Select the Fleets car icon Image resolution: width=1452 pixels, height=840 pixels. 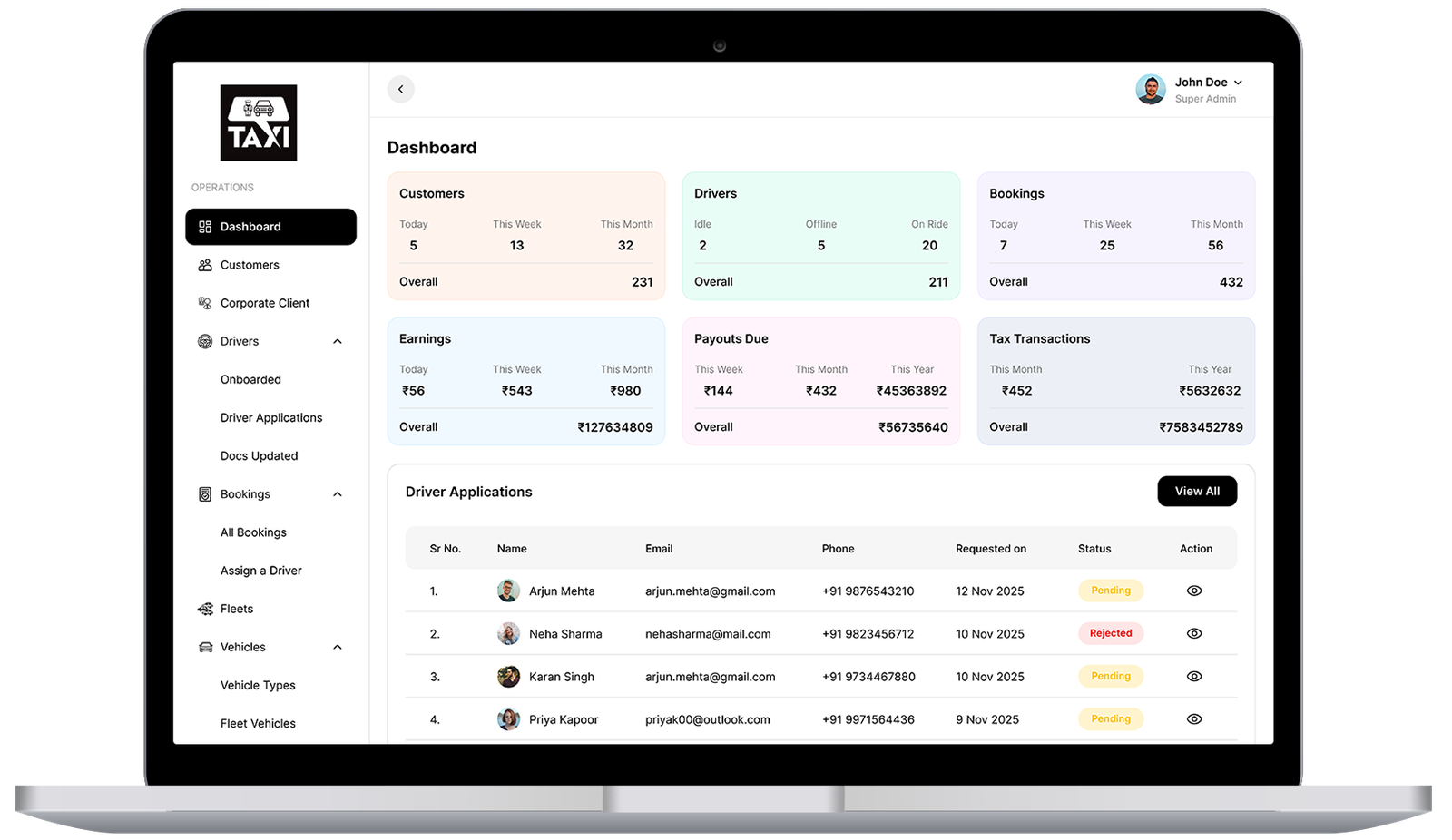[204, 608]
